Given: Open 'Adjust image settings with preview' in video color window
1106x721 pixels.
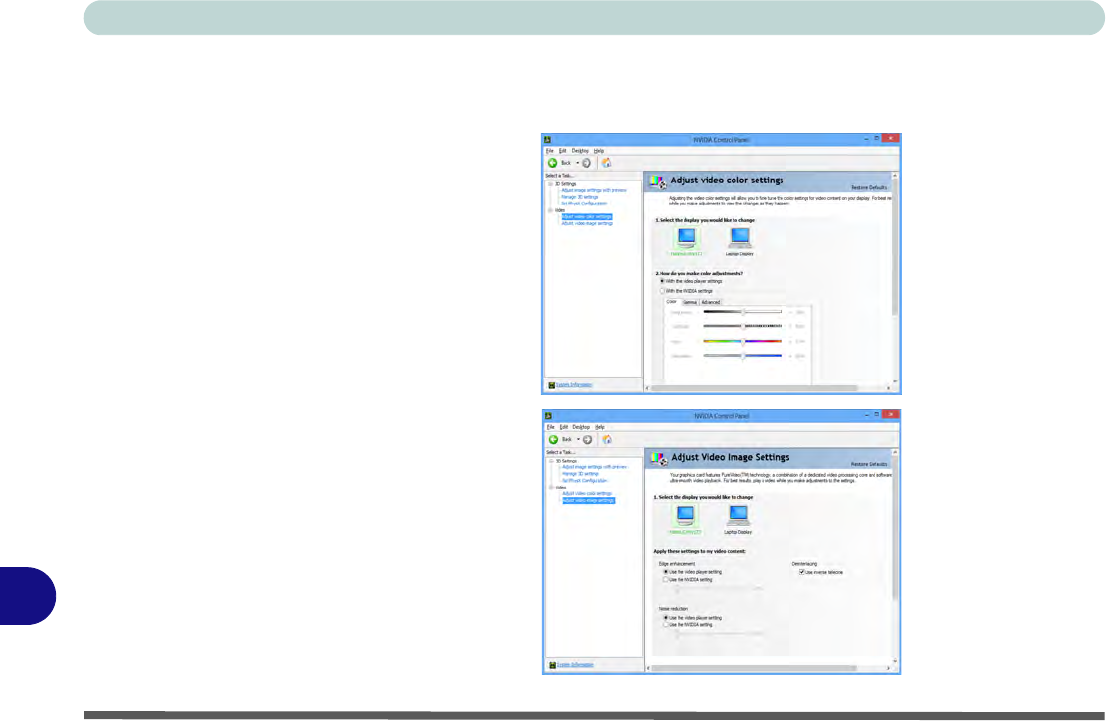Looking at the screenshot, I should point(594,190).
